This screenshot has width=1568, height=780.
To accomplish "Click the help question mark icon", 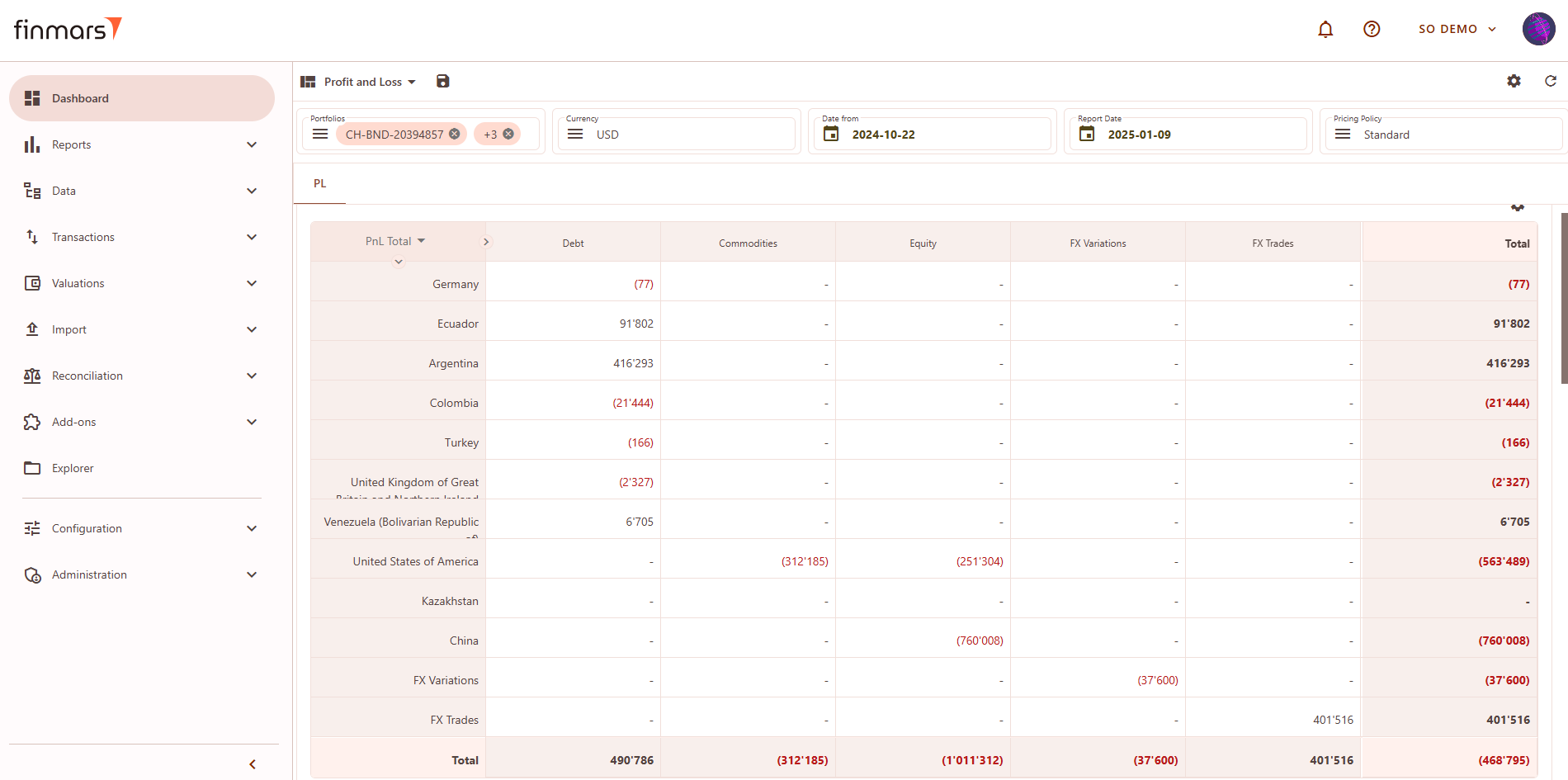I will pos(1372,30).
